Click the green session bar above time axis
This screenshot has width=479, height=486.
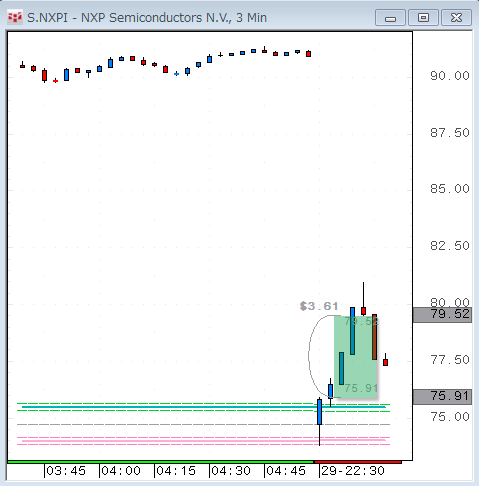161,462
